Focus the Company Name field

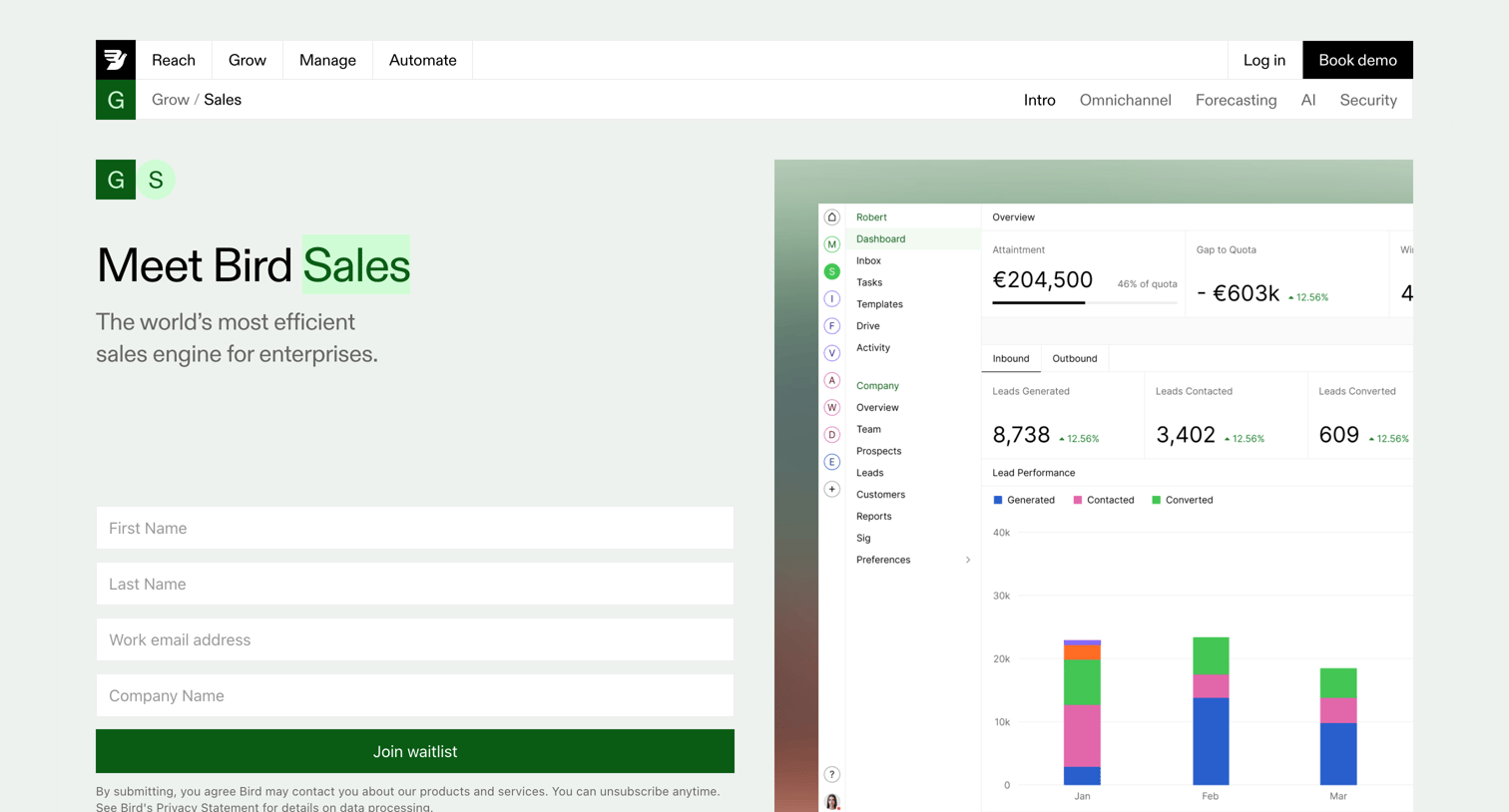coord(415,695)
